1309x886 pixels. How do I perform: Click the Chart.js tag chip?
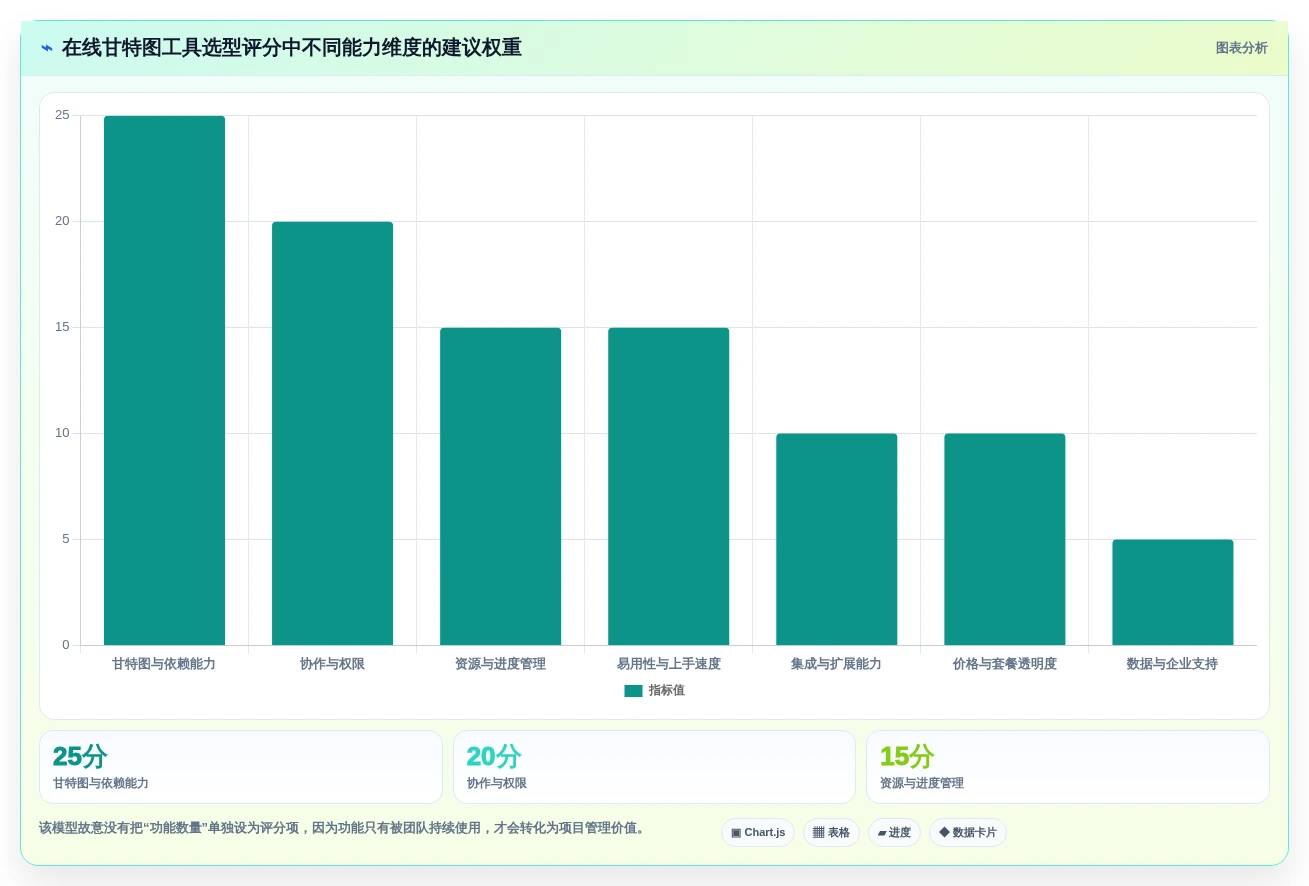pos(758,832)
